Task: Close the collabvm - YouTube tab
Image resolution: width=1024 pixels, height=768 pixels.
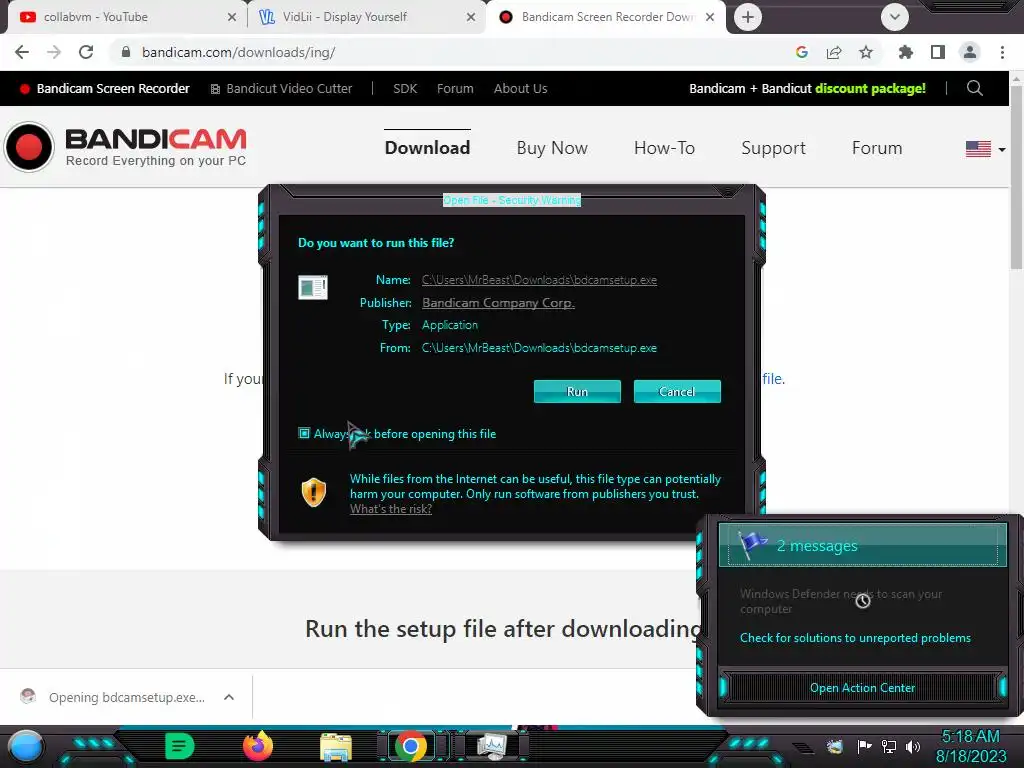Action: (232, 17)
